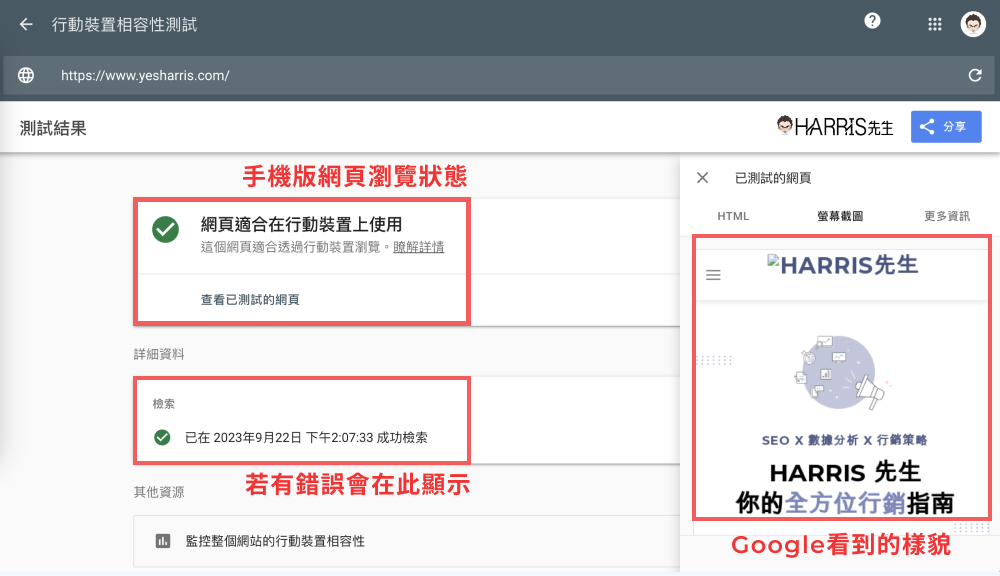
Task: Switch to the HTML tab
Action: click(x=733, y=216)
